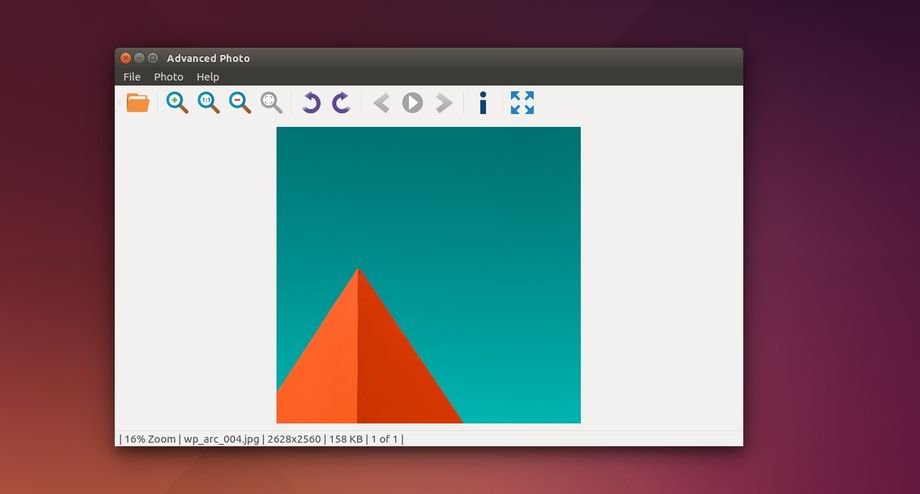Close the Advanced Photo window
Viewport: 920px width, 494px height.
point(125,58)
